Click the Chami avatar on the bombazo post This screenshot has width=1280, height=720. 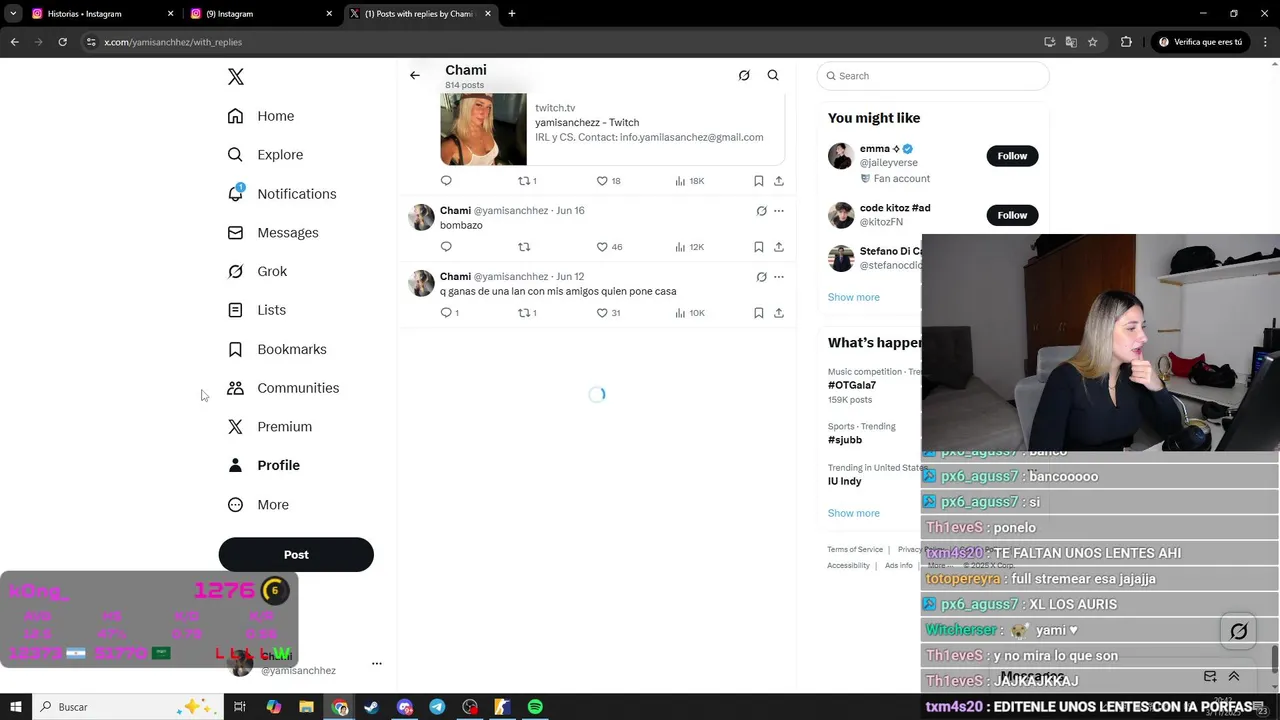[421, 217]
